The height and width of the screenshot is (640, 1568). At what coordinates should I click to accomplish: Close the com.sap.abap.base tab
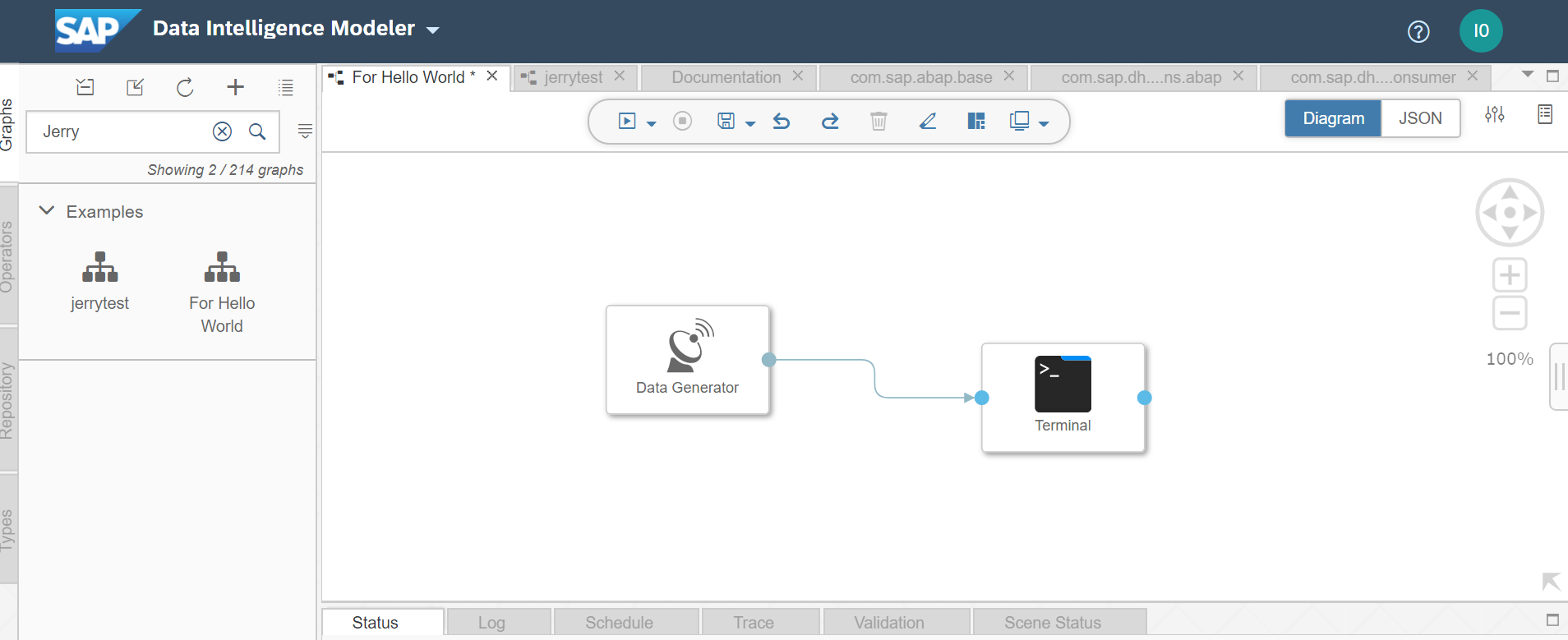1009,76
